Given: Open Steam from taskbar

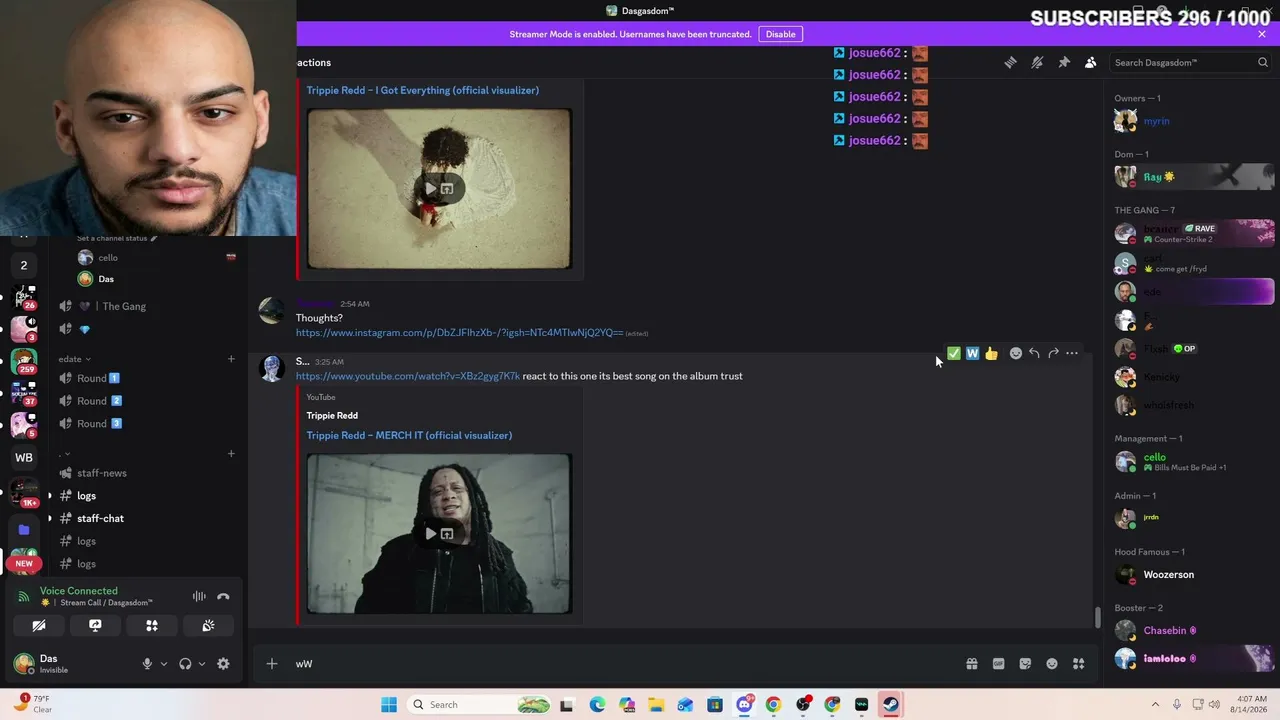Looking at the screenshot, I should [x=889, y=705].
